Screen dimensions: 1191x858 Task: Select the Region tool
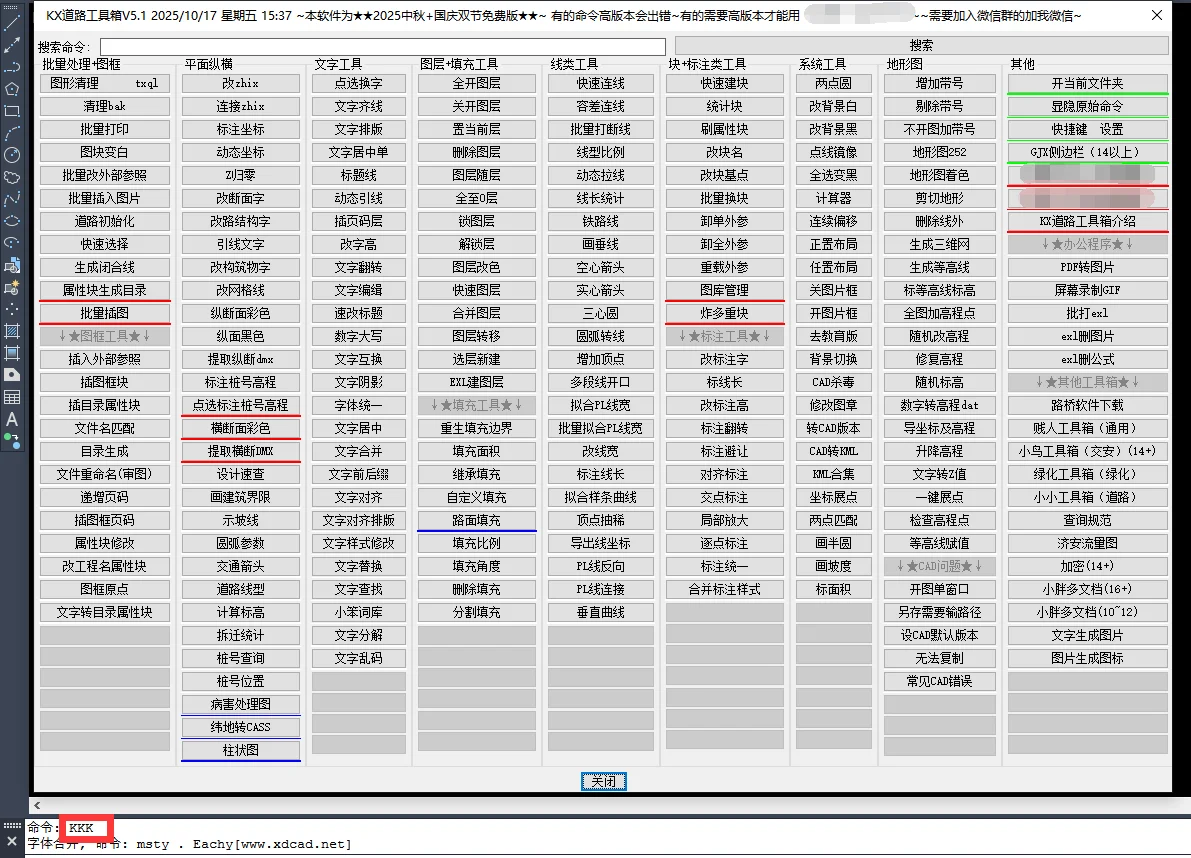tap(11, 375)
